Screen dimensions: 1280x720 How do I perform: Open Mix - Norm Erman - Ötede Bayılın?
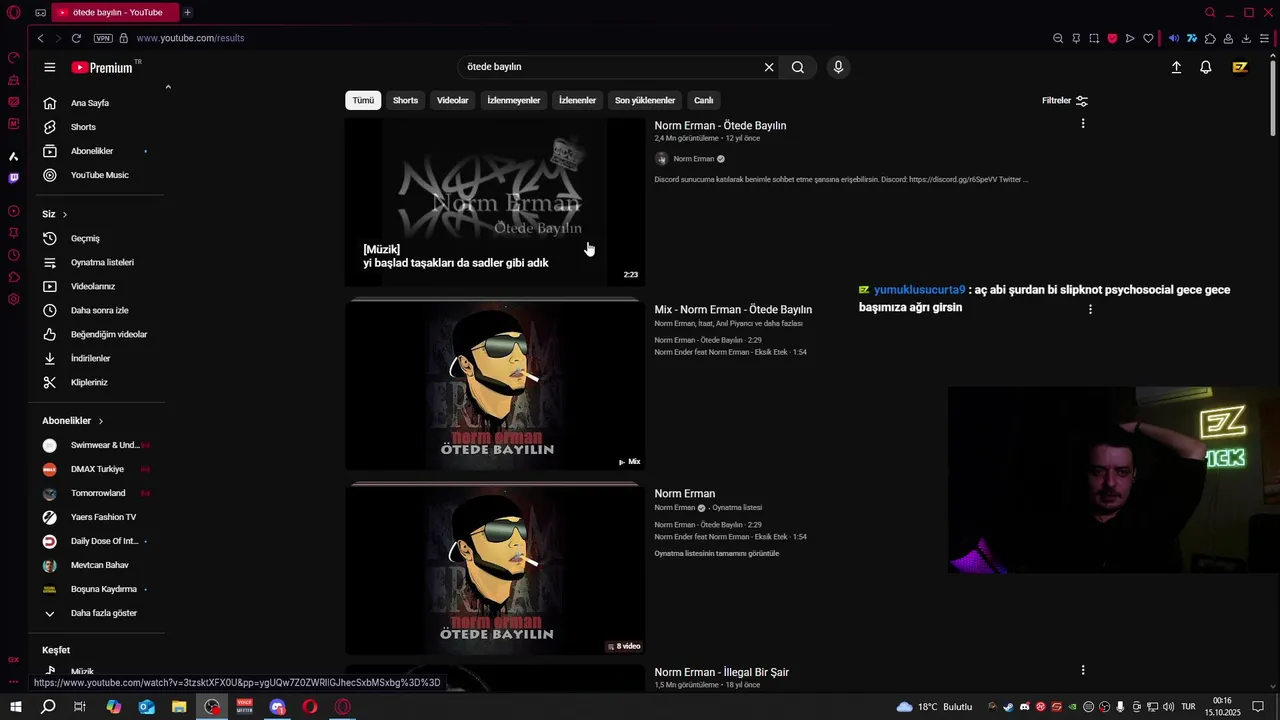[x=733, y=310]
